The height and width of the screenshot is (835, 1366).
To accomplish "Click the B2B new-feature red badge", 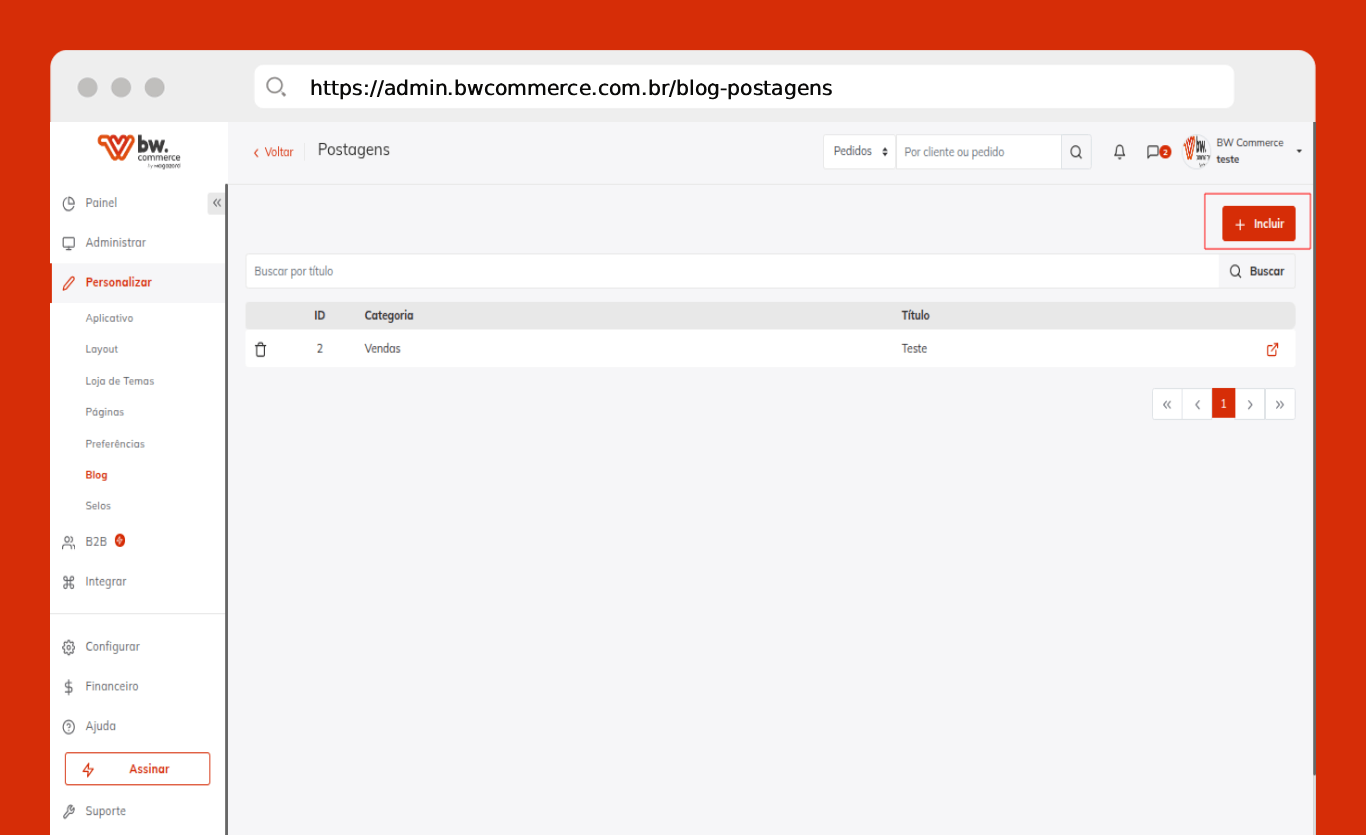I will point(120,541).
